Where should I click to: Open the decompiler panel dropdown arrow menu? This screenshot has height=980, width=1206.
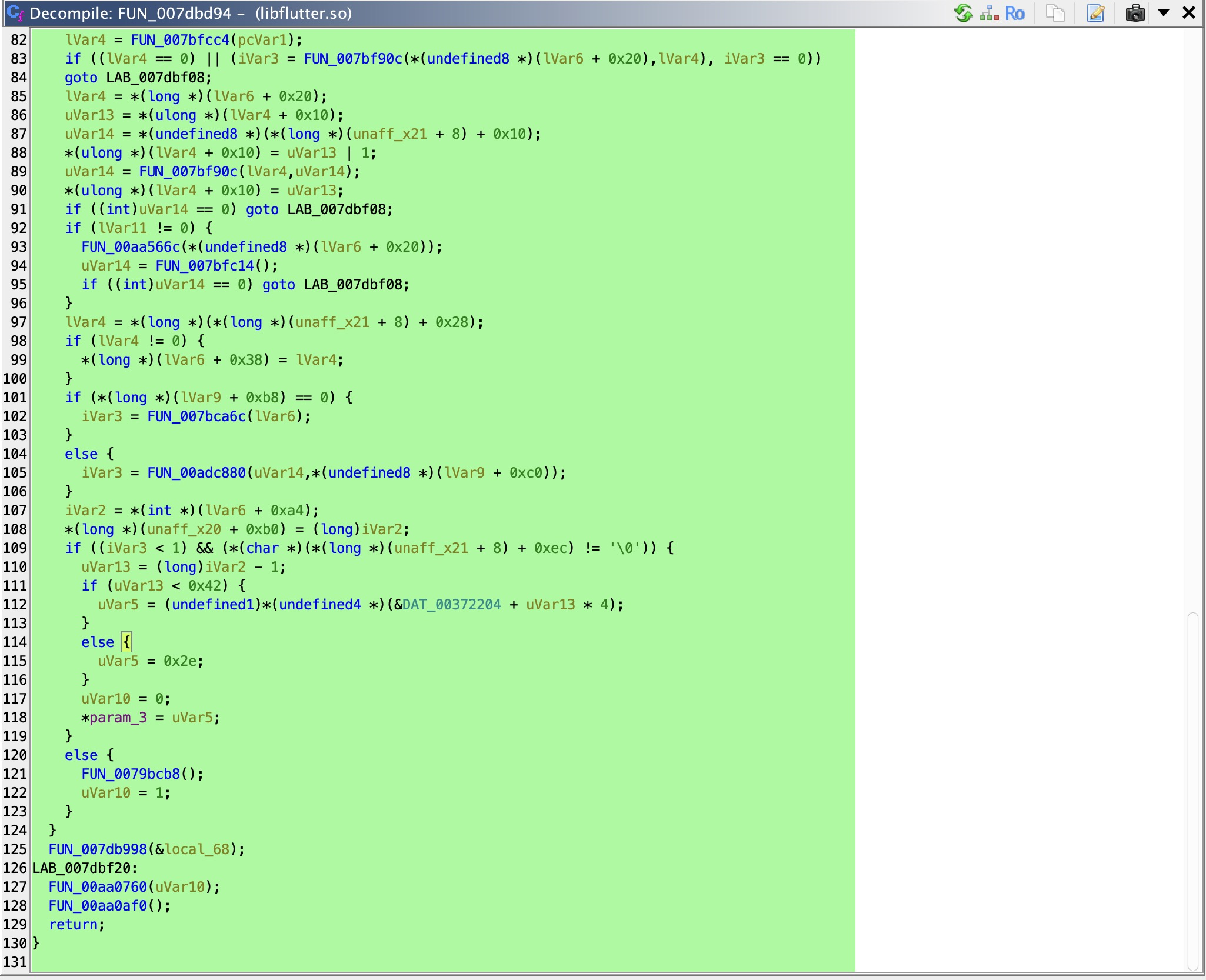click(x=1163, y=13)
